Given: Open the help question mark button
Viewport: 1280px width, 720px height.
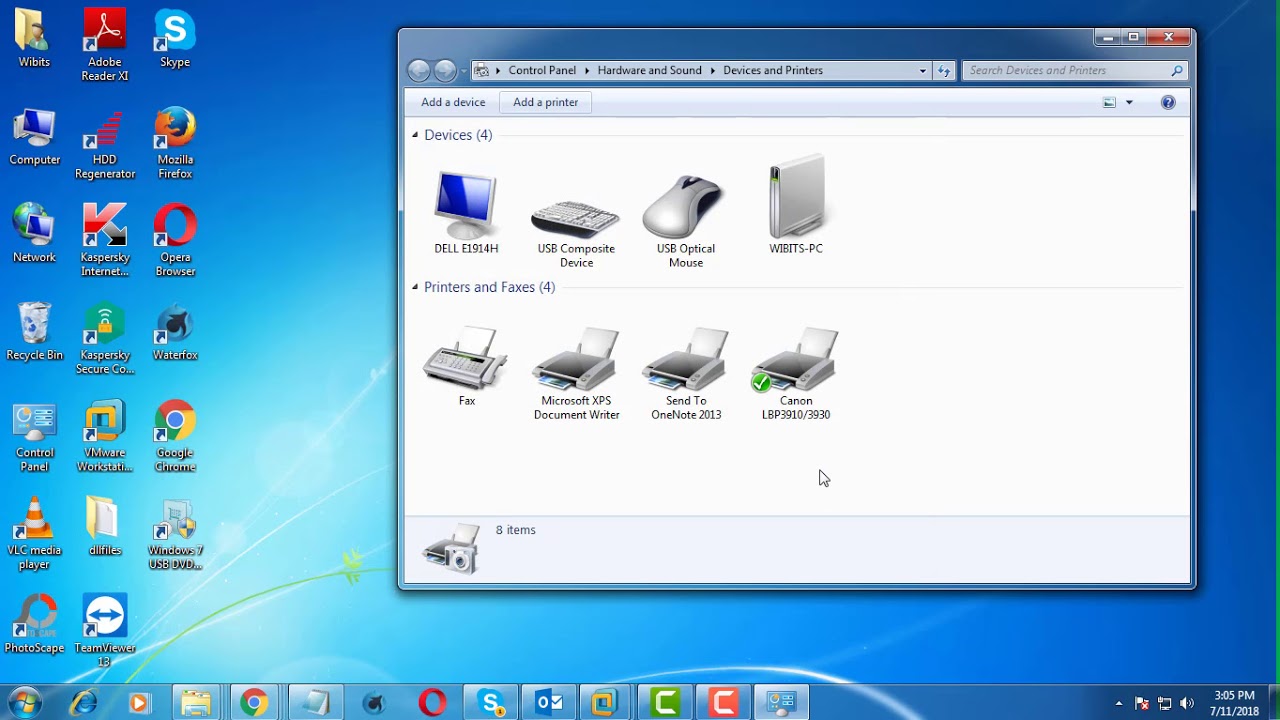Looking at the screenshot, I should 1168,102.
